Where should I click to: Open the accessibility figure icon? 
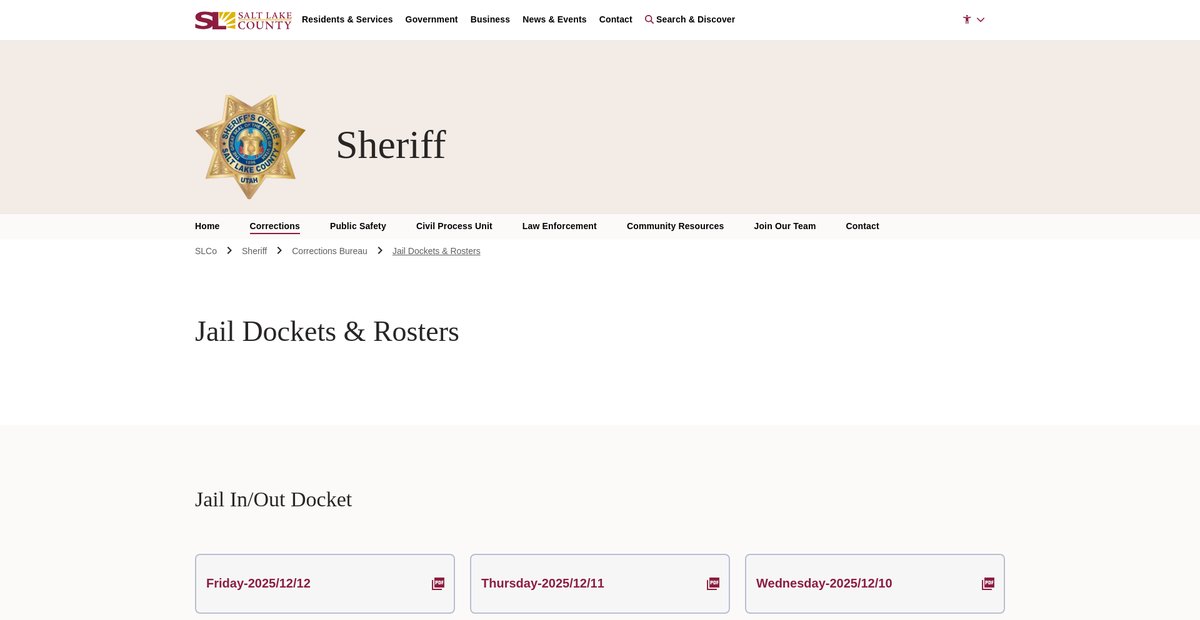(967, 19)
